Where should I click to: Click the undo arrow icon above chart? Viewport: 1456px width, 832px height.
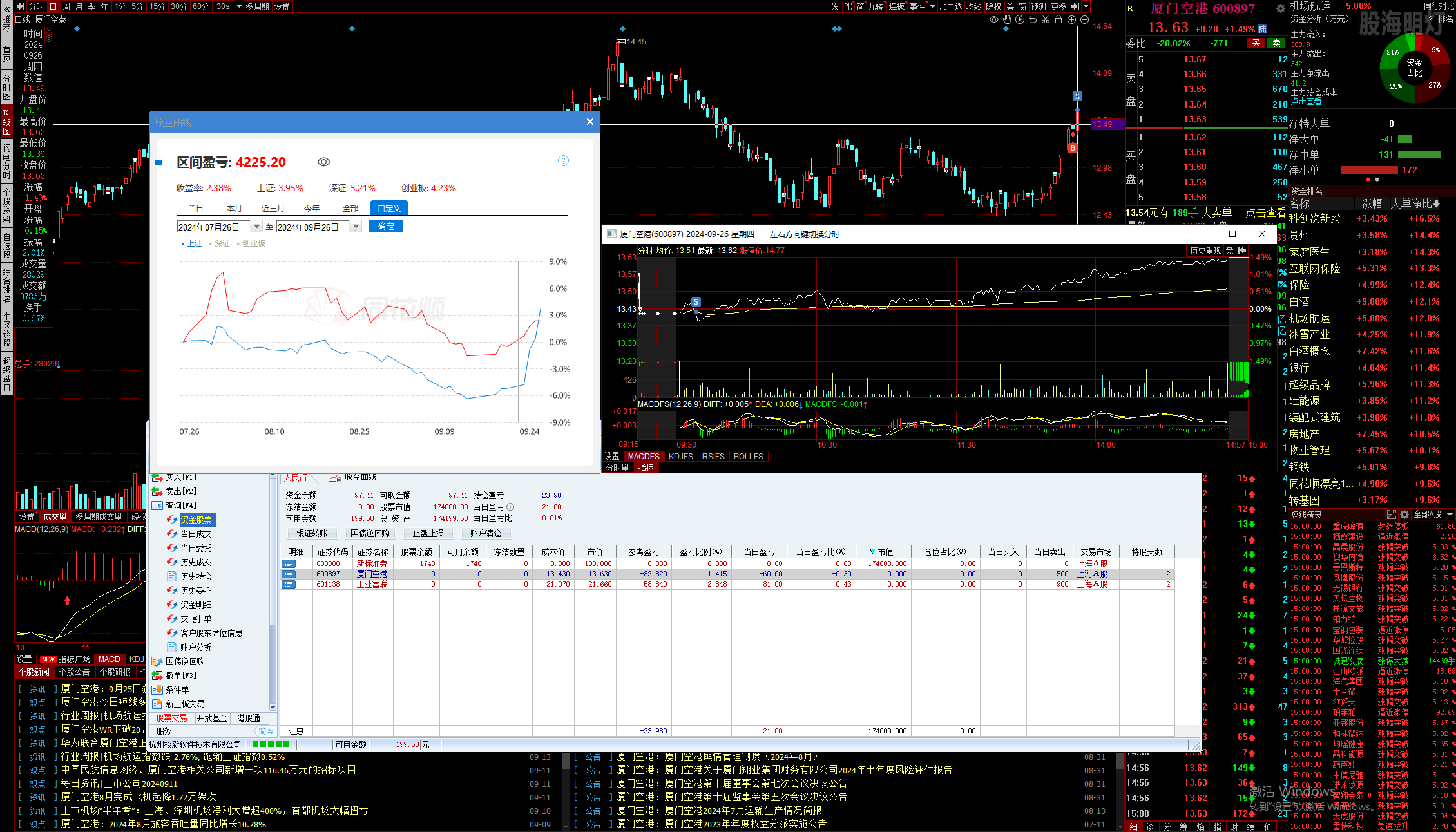[1033, 19]
